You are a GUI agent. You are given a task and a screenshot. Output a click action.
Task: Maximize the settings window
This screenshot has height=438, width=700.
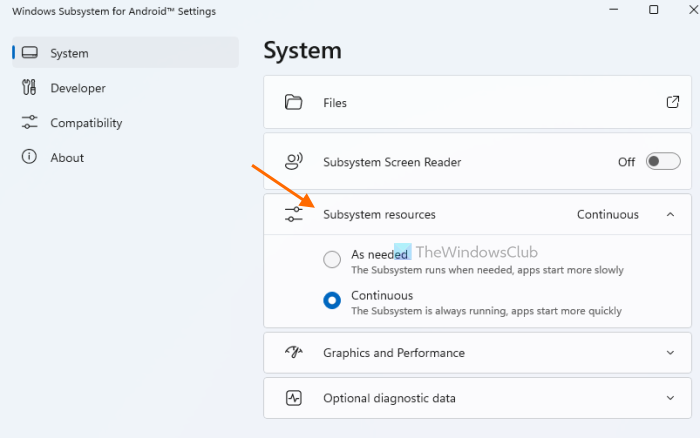tap(653, 10)
